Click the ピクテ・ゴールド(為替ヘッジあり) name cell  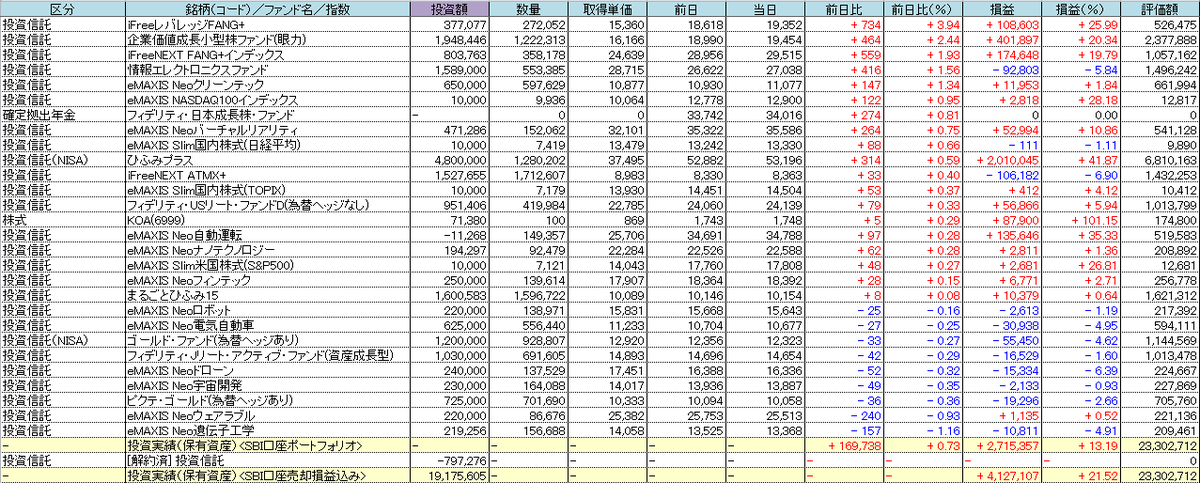pyautogui.click(x=268, y=400)
